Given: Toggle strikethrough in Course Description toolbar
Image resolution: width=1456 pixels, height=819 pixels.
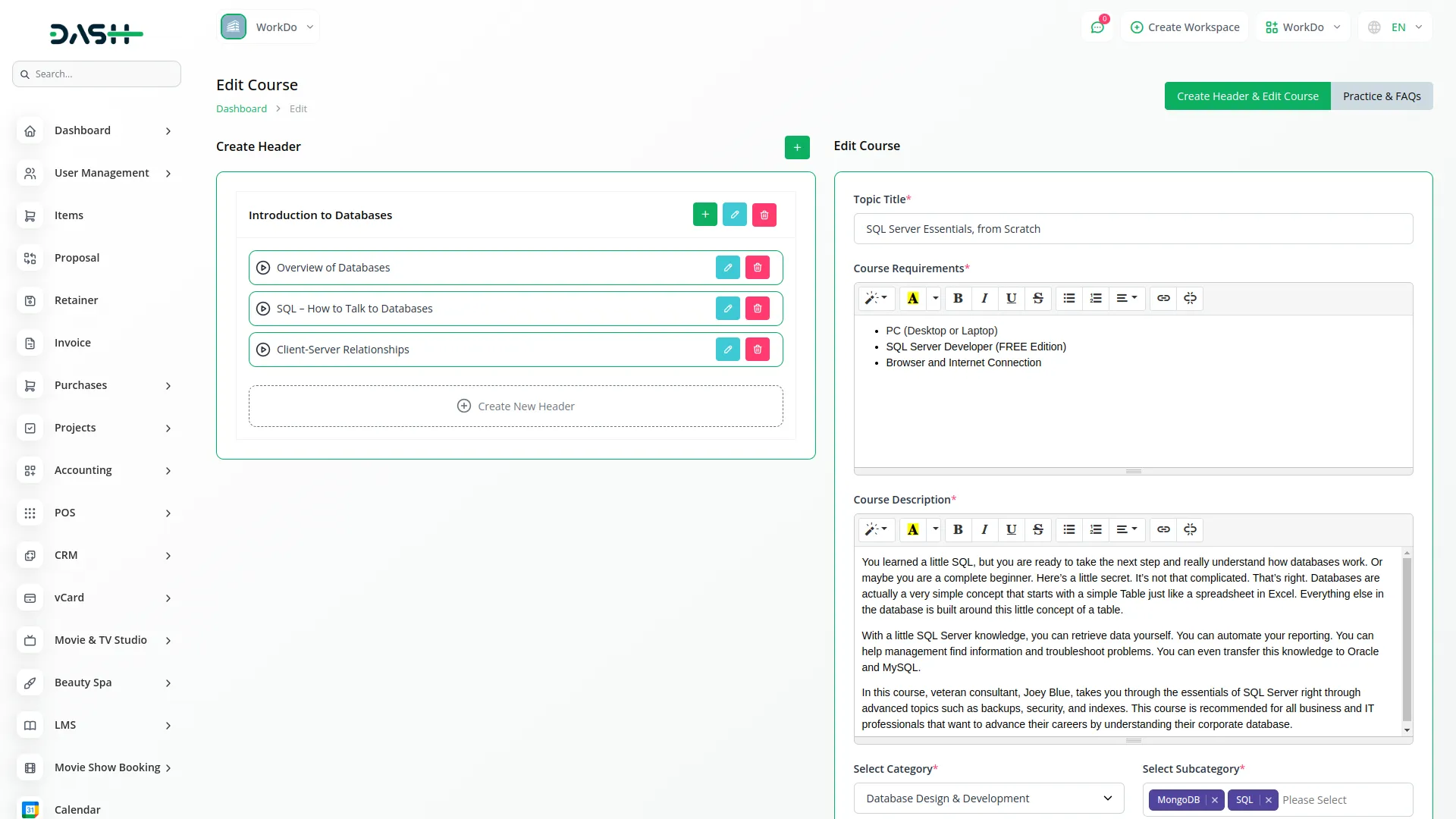Looking at the screenshot, I should click(1037, 529).
